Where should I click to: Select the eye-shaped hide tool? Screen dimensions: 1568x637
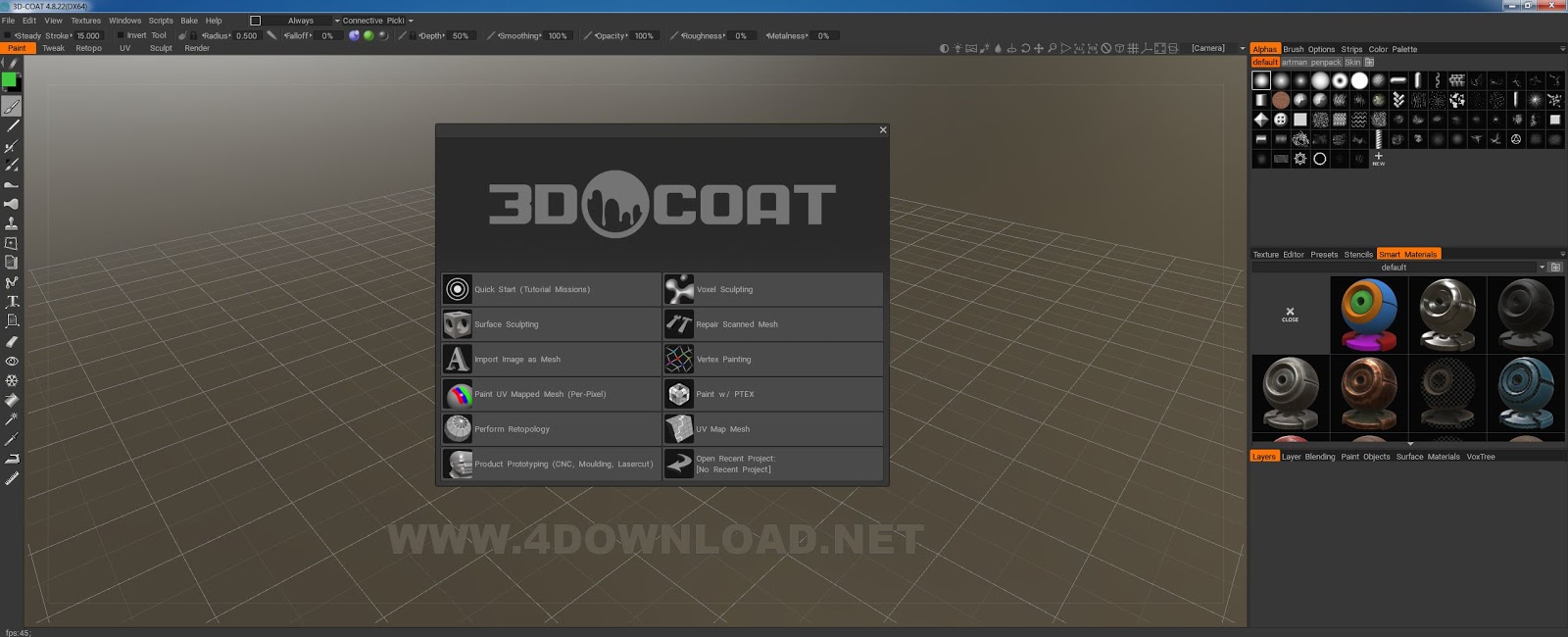coord(12,361)
